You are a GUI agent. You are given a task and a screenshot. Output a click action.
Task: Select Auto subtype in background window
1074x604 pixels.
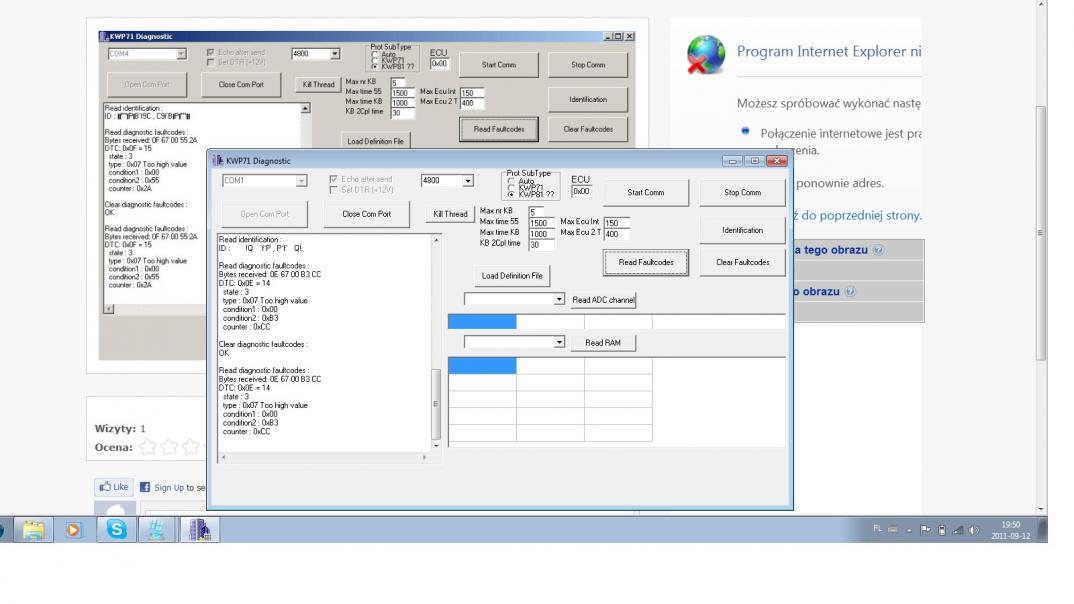click(375, 54)
